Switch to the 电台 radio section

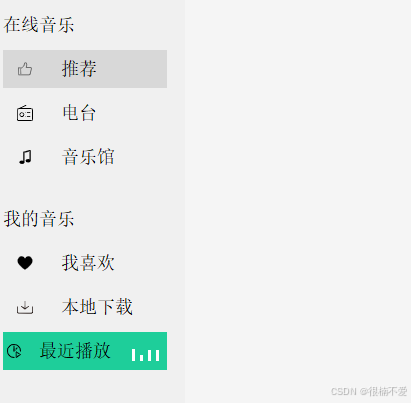pos(85,113)
